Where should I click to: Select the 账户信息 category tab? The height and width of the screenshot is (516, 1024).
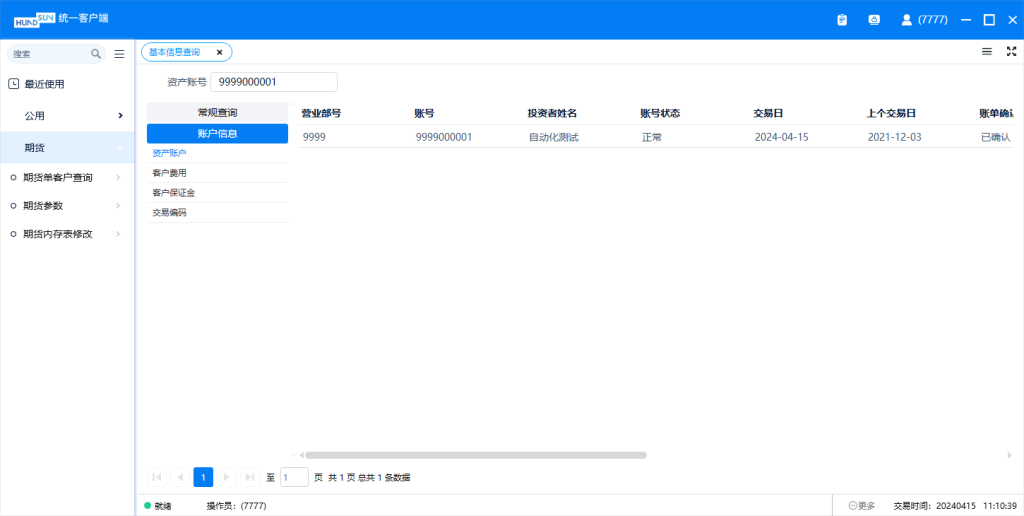click(x=217, y=133)
